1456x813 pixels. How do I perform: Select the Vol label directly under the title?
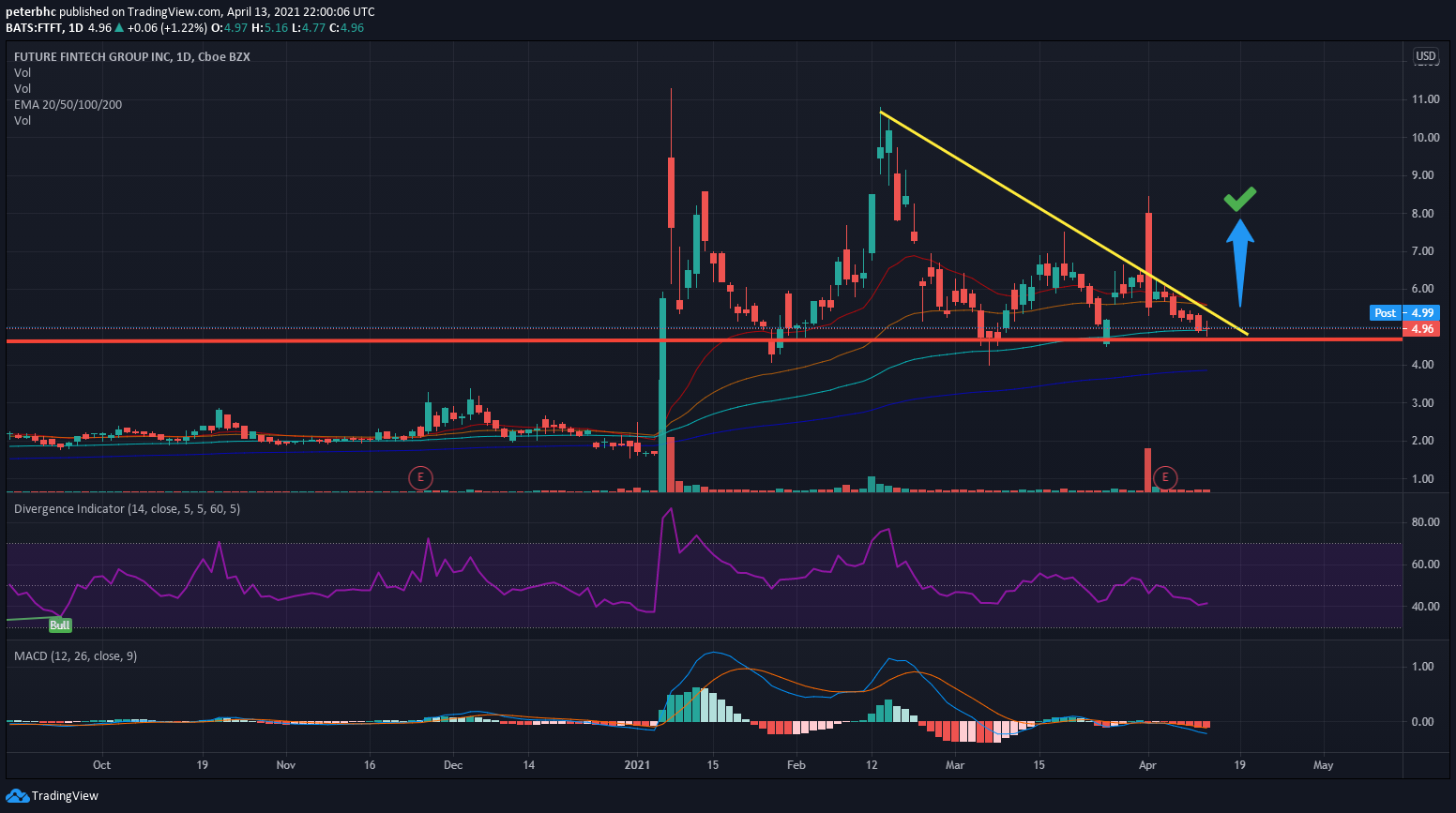coord(23,73)
